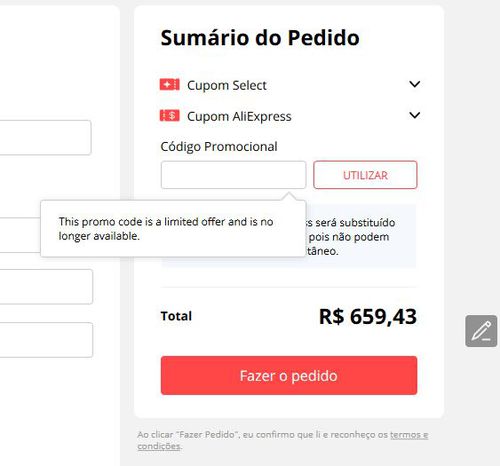
Task: Apply promo code with UTILIZAR button
Action: pos(365,175)
